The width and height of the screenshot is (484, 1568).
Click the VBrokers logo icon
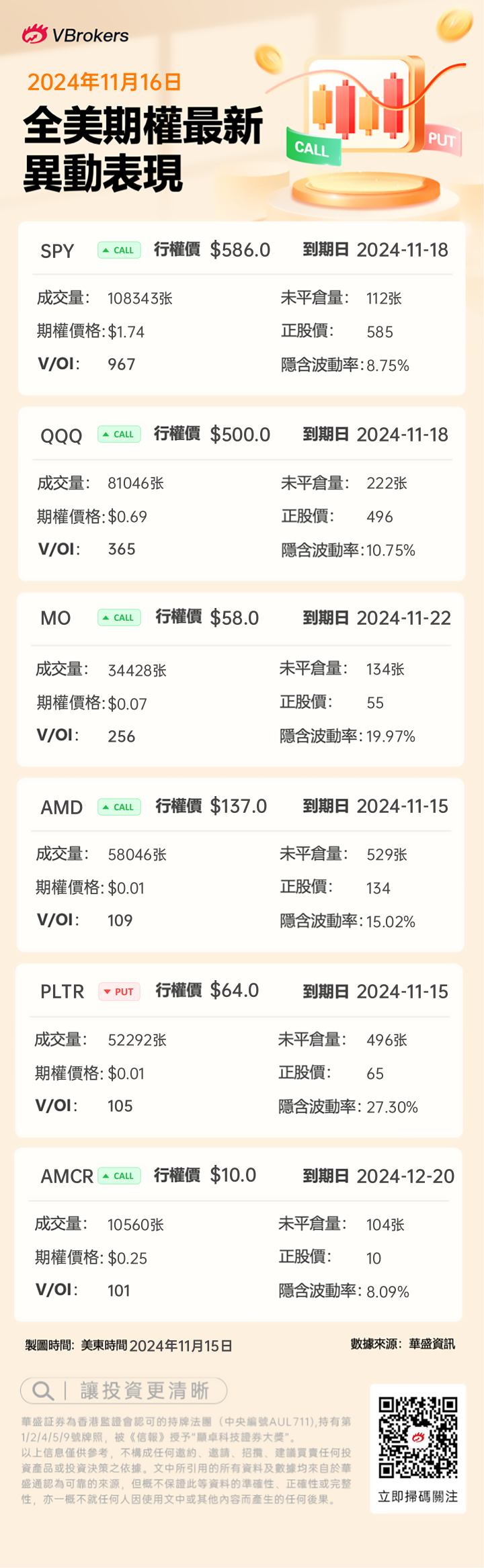click(35, 34)
